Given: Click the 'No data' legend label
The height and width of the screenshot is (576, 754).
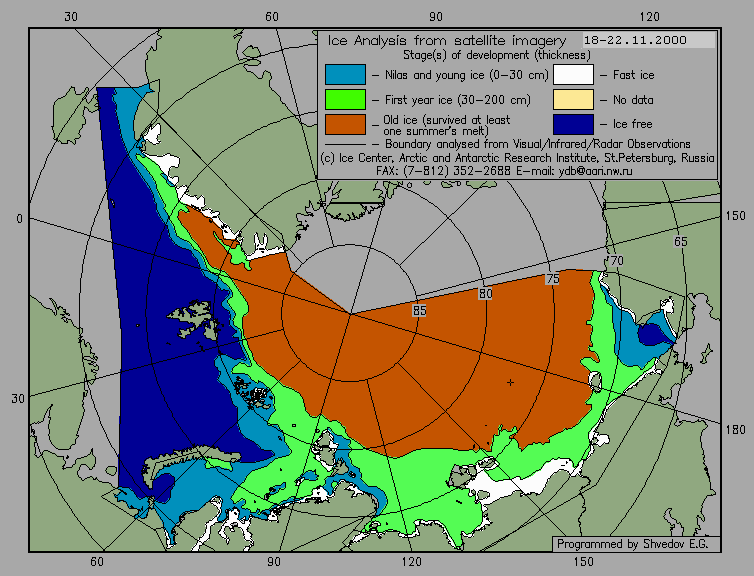Looking at the screenshot, I should 633,100.
